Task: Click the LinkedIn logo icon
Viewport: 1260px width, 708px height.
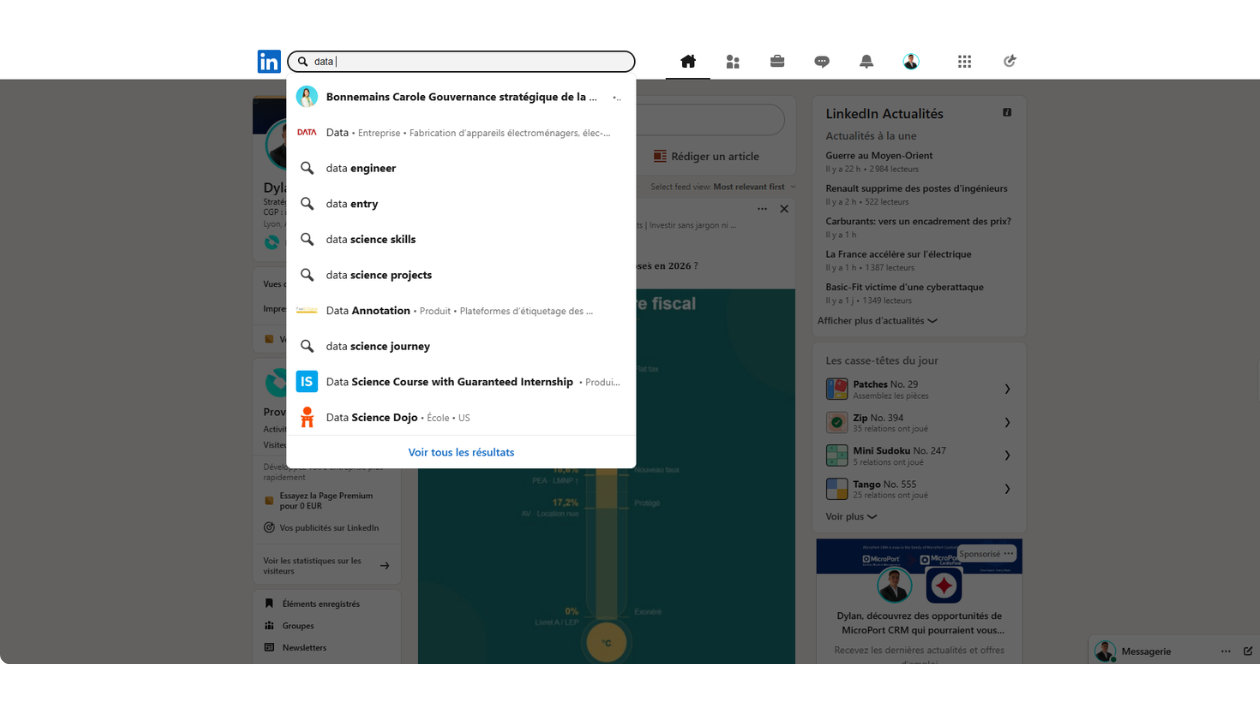Action: click(x=269, y=61)
